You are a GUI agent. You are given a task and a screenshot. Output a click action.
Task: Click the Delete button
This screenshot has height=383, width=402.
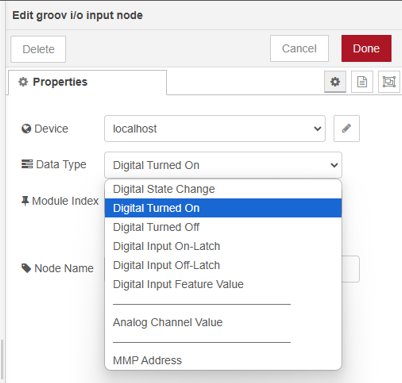pyautogui.click(x=38, y=49)
